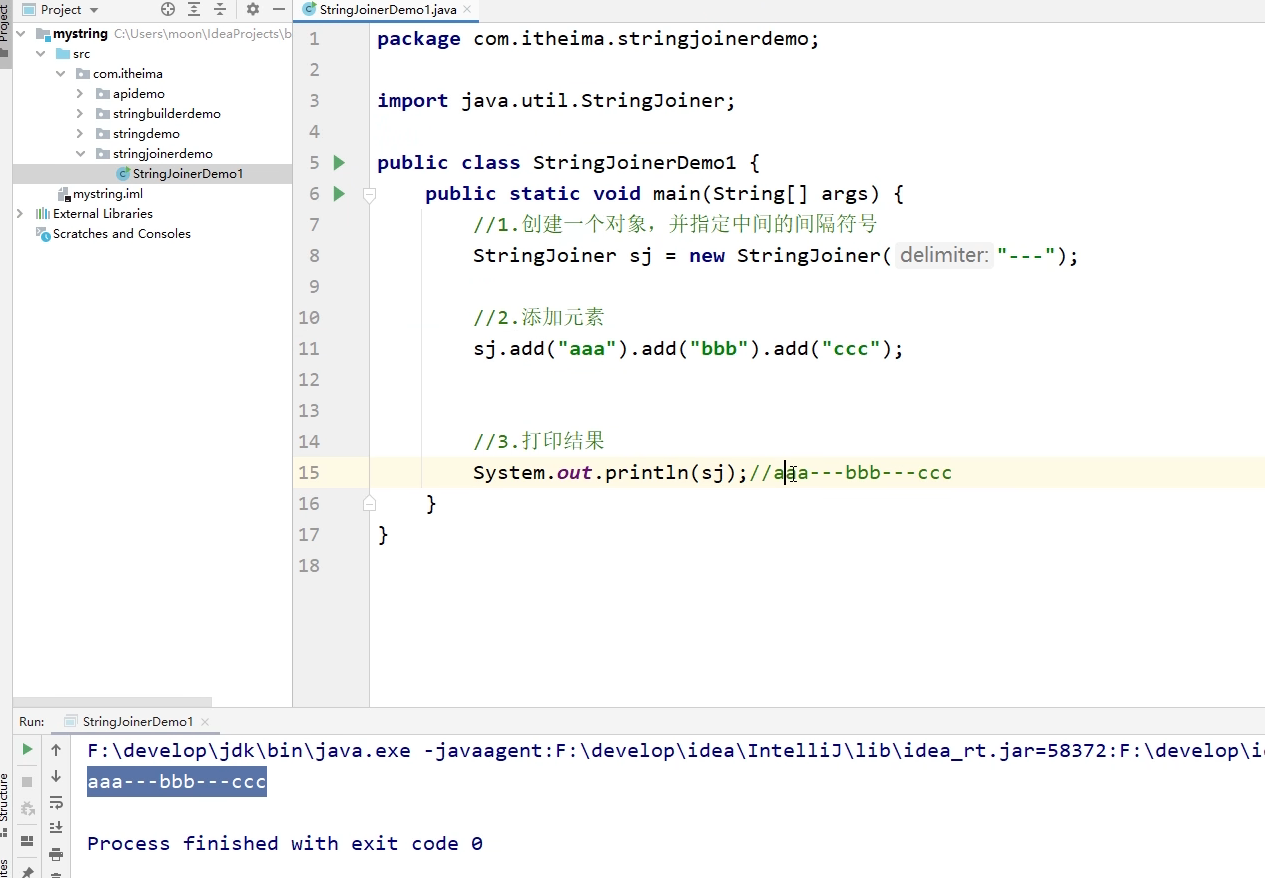Expand the apidemo package

(80, 94)
